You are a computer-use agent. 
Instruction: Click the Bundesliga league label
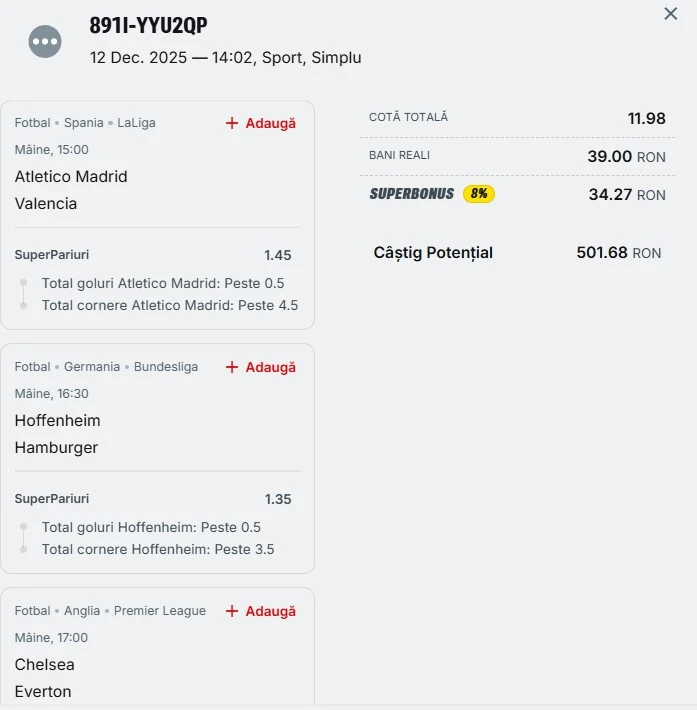click(166, 367)
